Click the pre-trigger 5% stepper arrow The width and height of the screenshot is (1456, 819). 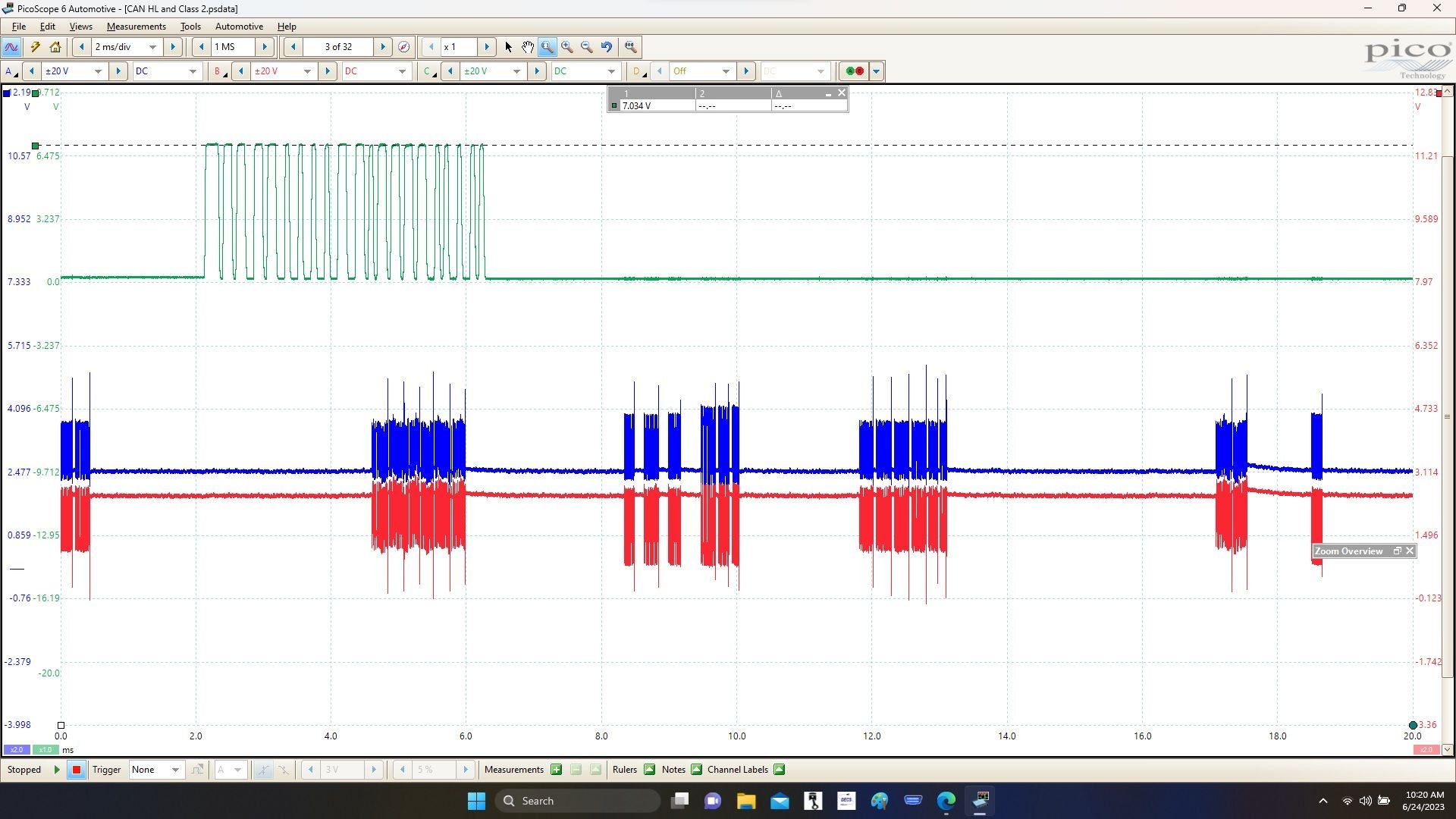click(466, 770)
